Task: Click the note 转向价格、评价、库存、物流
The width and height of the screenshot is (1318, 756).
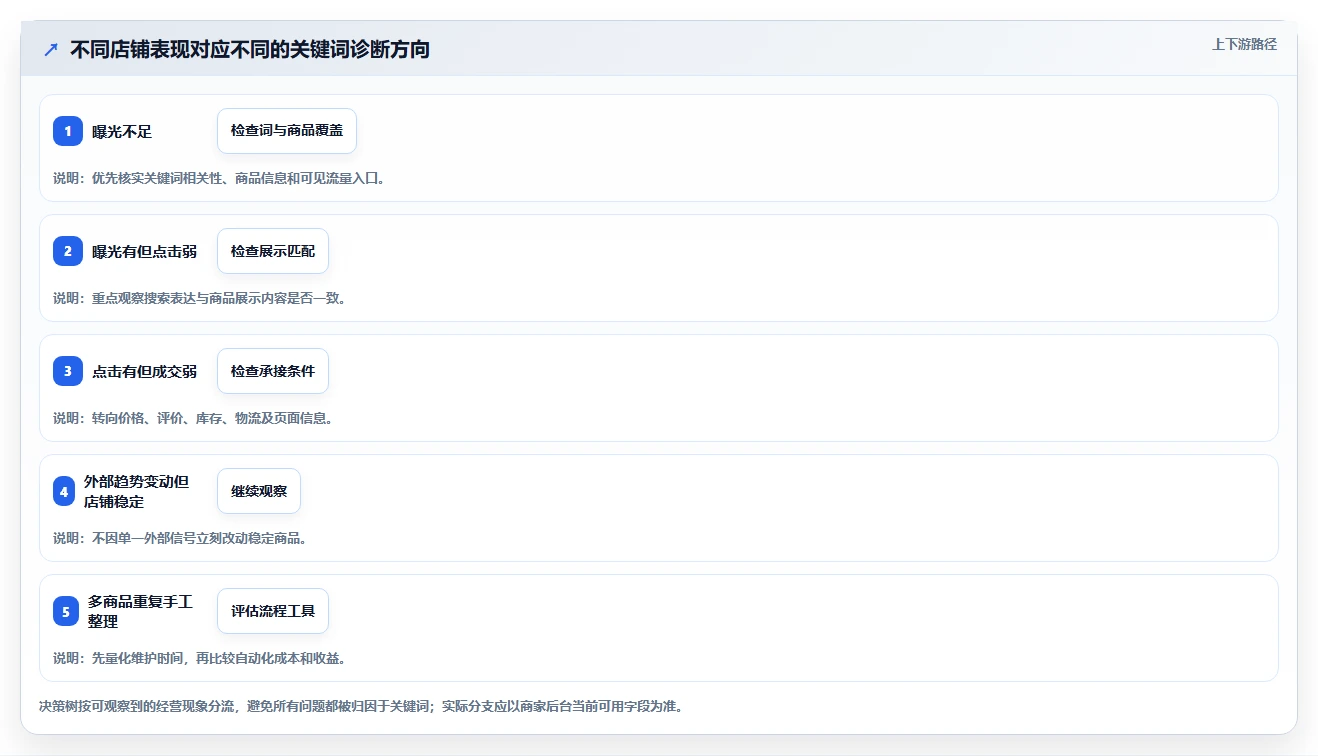Action: point(193,418)
